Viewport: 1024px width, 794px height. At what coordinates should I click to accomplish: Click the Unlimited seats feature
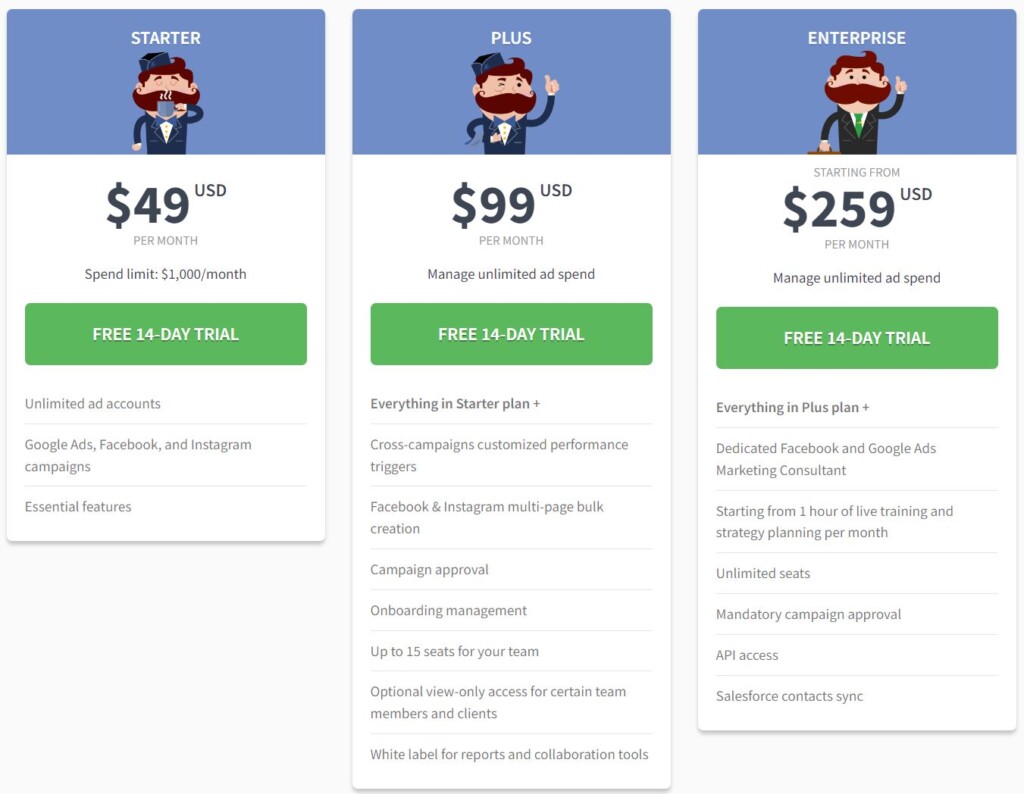[x=763, y=574]
